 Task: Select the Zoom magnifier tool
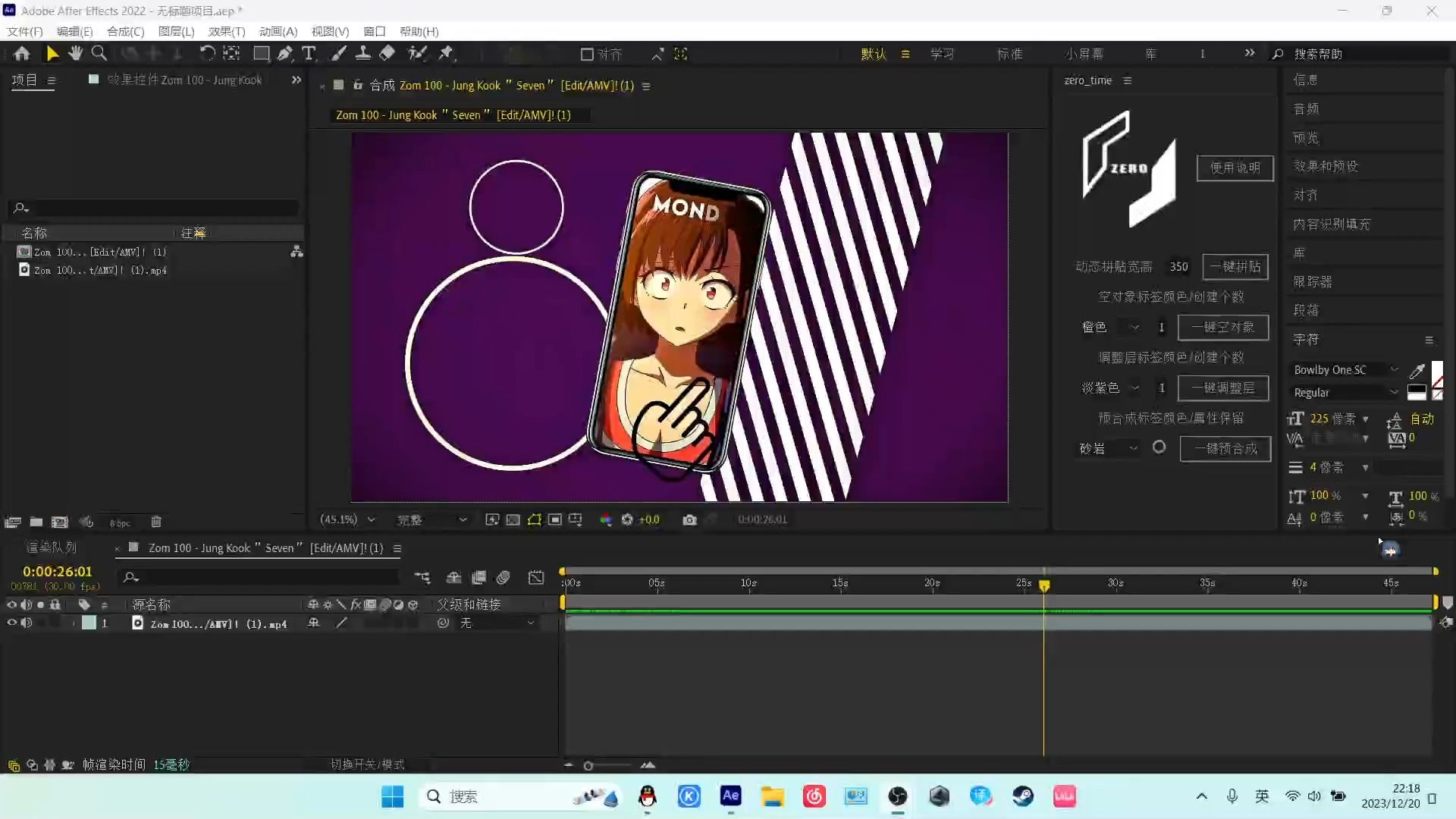(99, 54)
